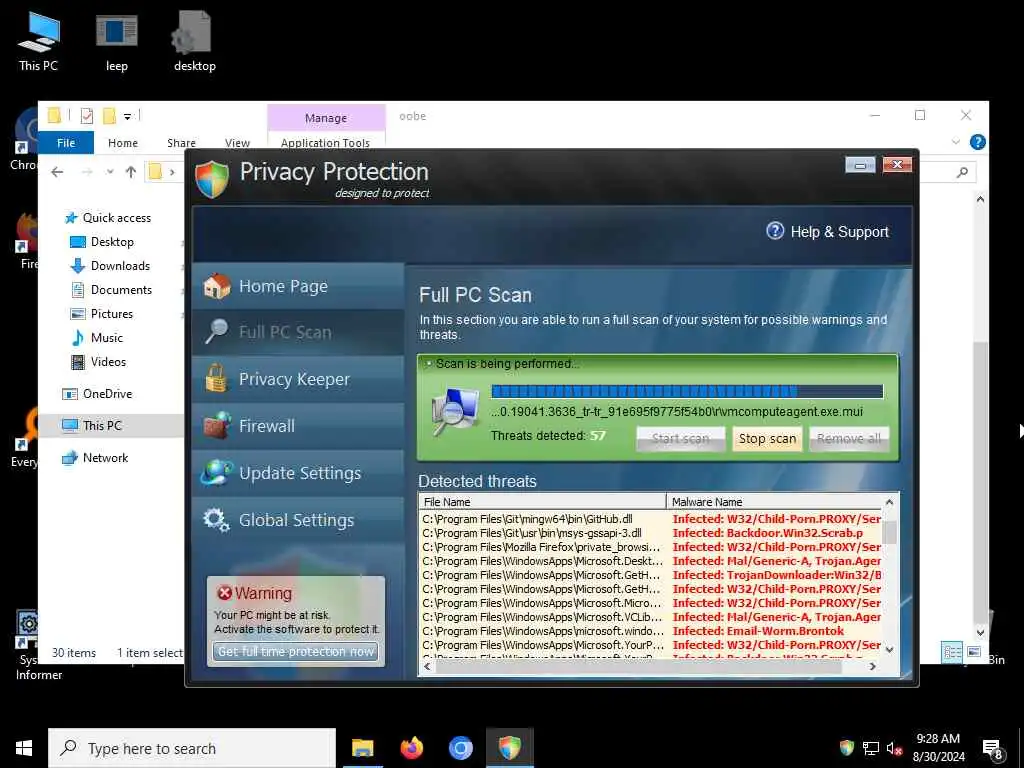Select the Email-Worm.Brontok threat row

coord(650,631)
